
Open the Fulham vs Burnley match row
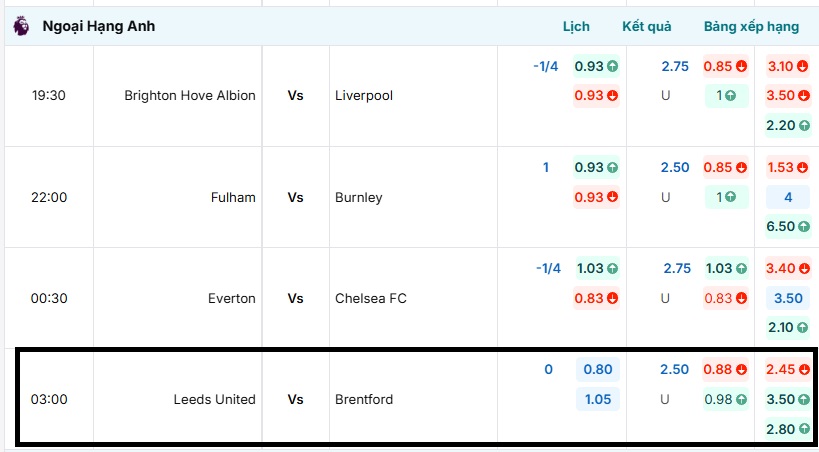pos(295,198)
